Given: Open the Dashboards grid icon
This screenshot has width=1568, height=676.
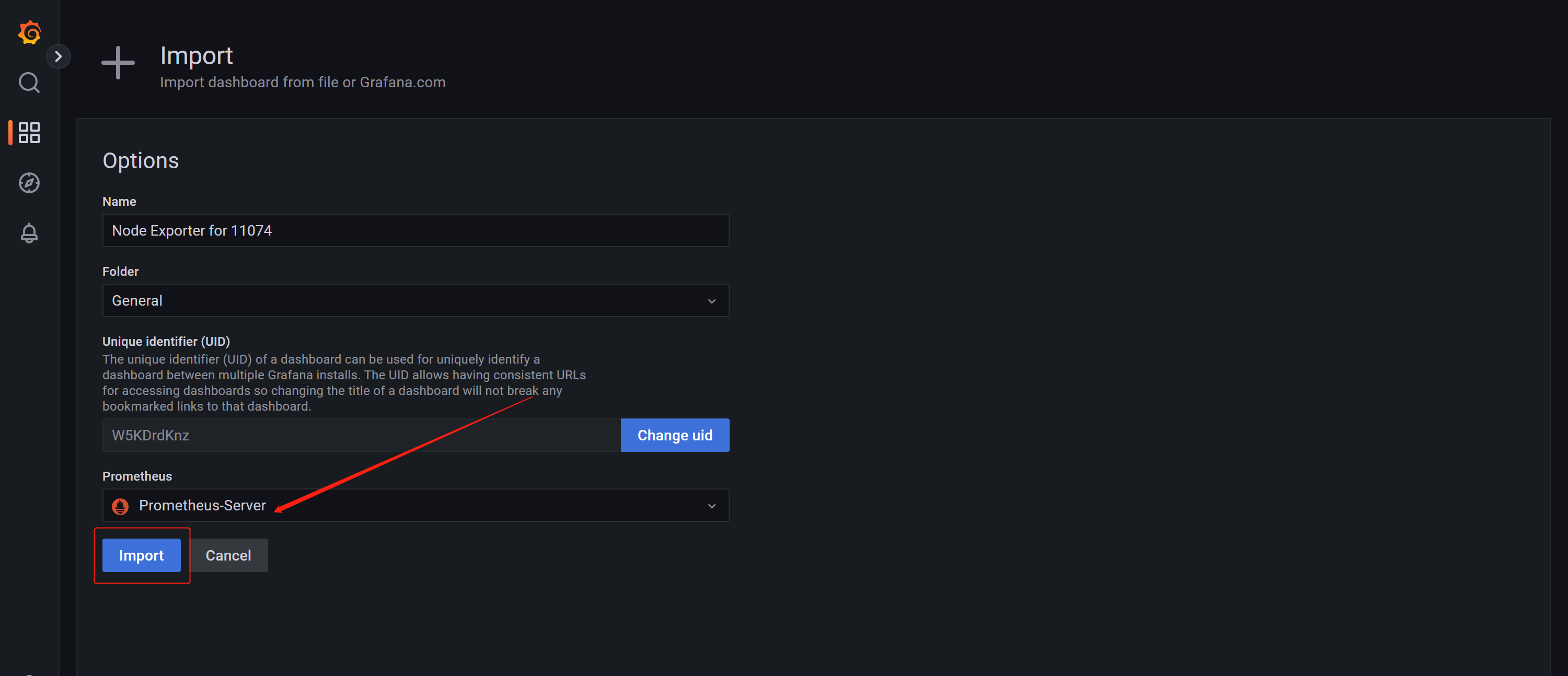Looking at the screenshot, I should tap(29, 133).
